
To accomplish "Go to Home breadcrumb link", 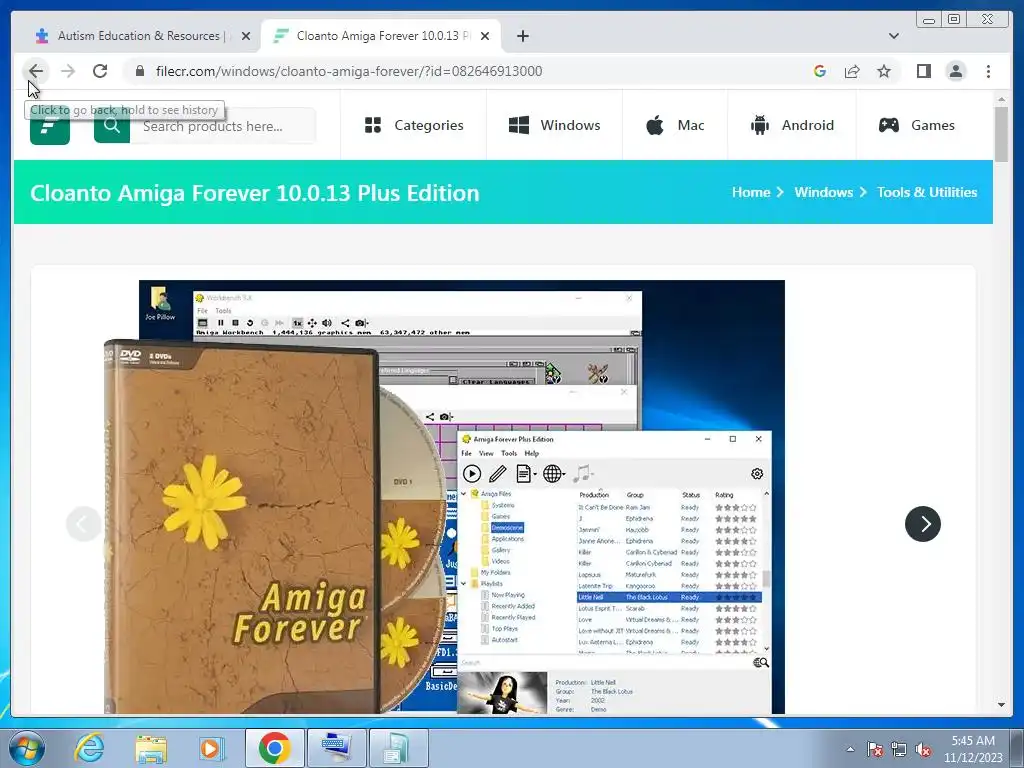I will [751, 192].
